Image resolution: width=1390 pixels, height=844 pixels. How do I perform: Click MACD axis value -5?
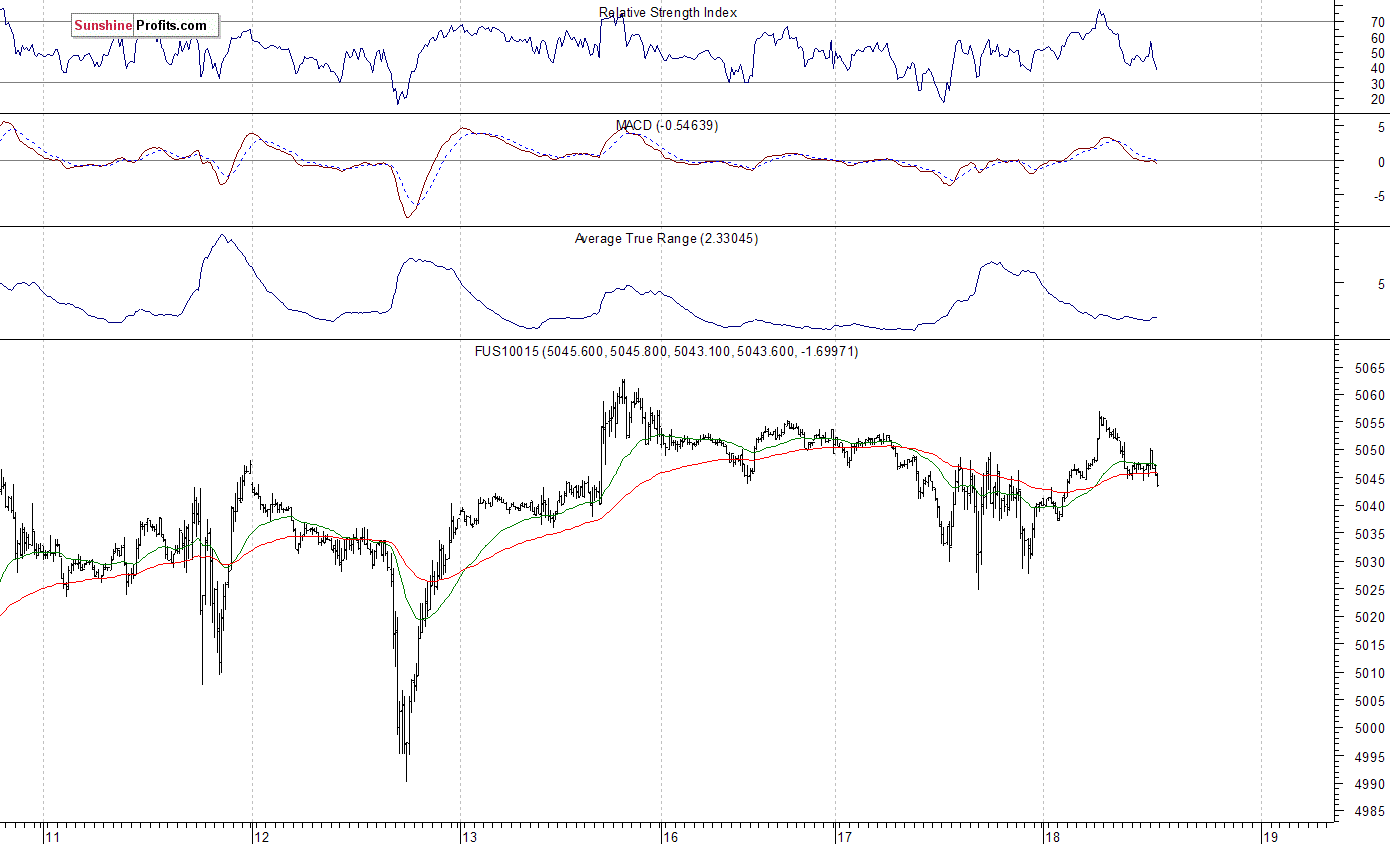[1378, 197]
